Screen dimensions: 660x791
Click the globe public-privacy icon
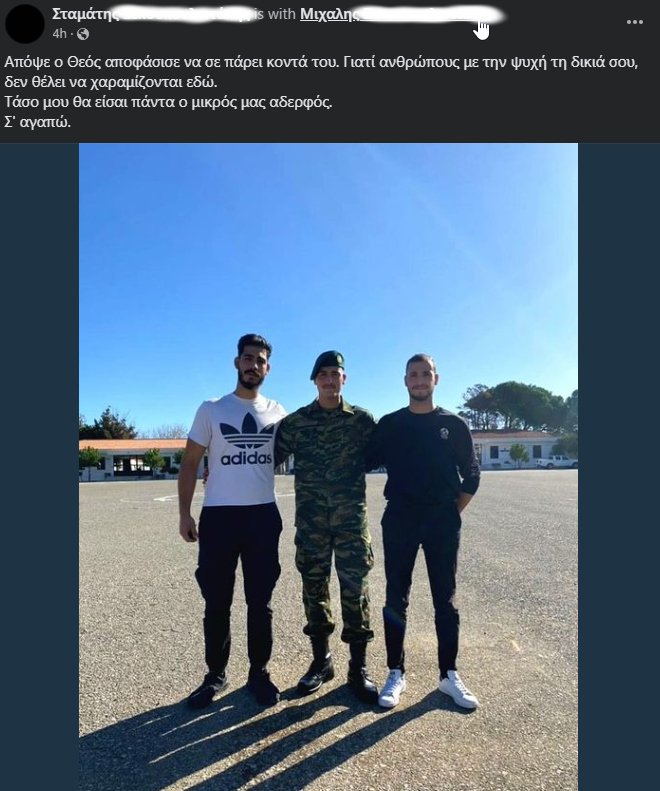click(83, 34)
